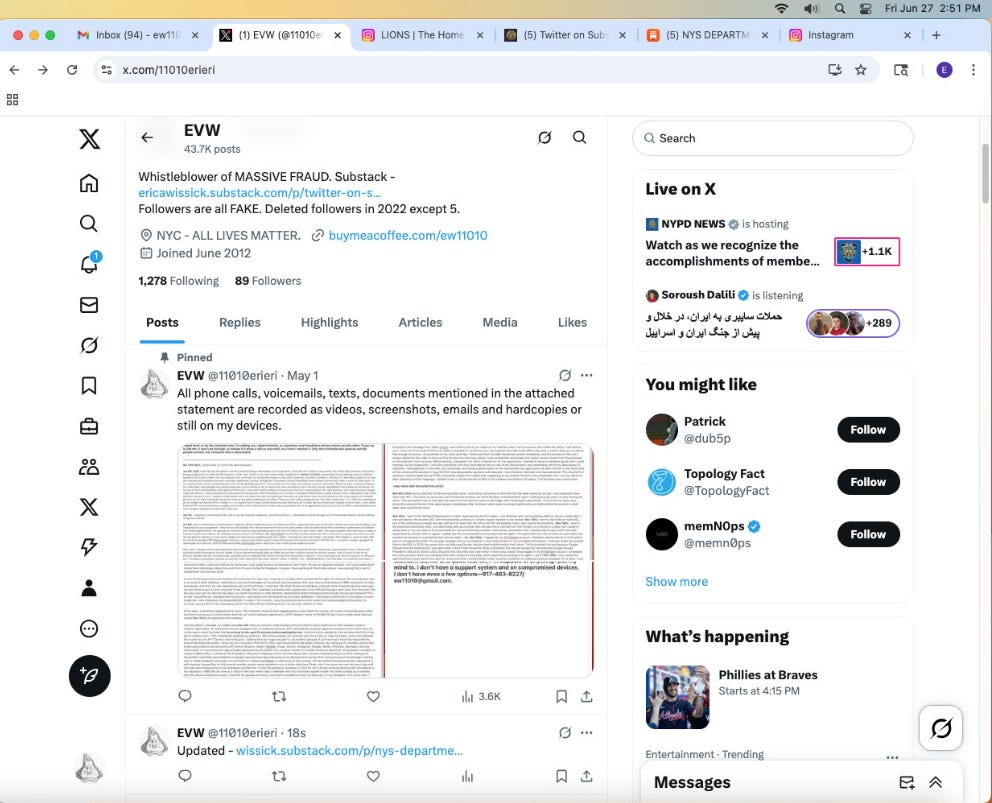Follow Topology Fact
992x803 pixels.
(868, 482)
